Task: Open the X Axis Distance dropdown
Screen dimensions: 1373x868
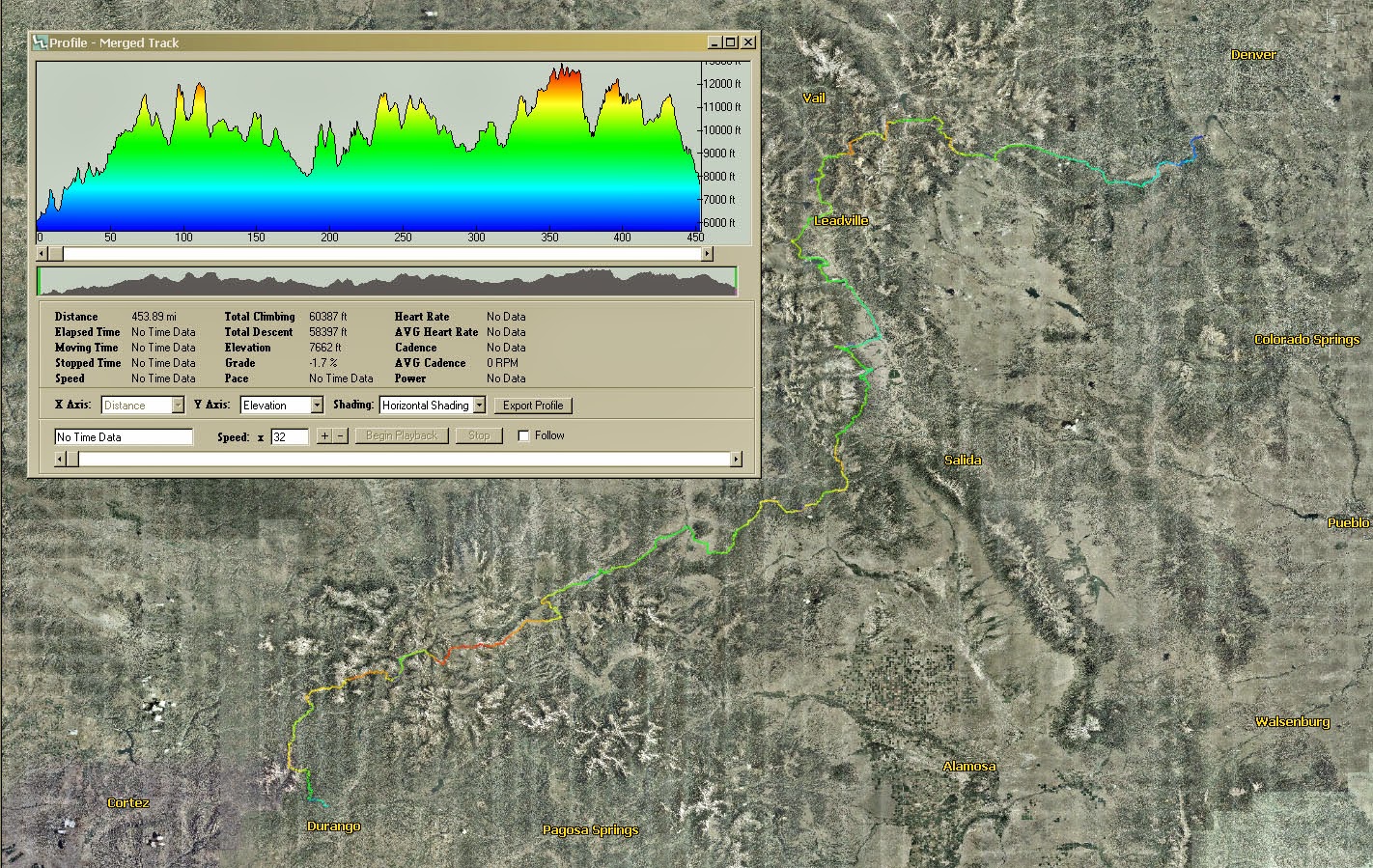Action: click(178, 406)
